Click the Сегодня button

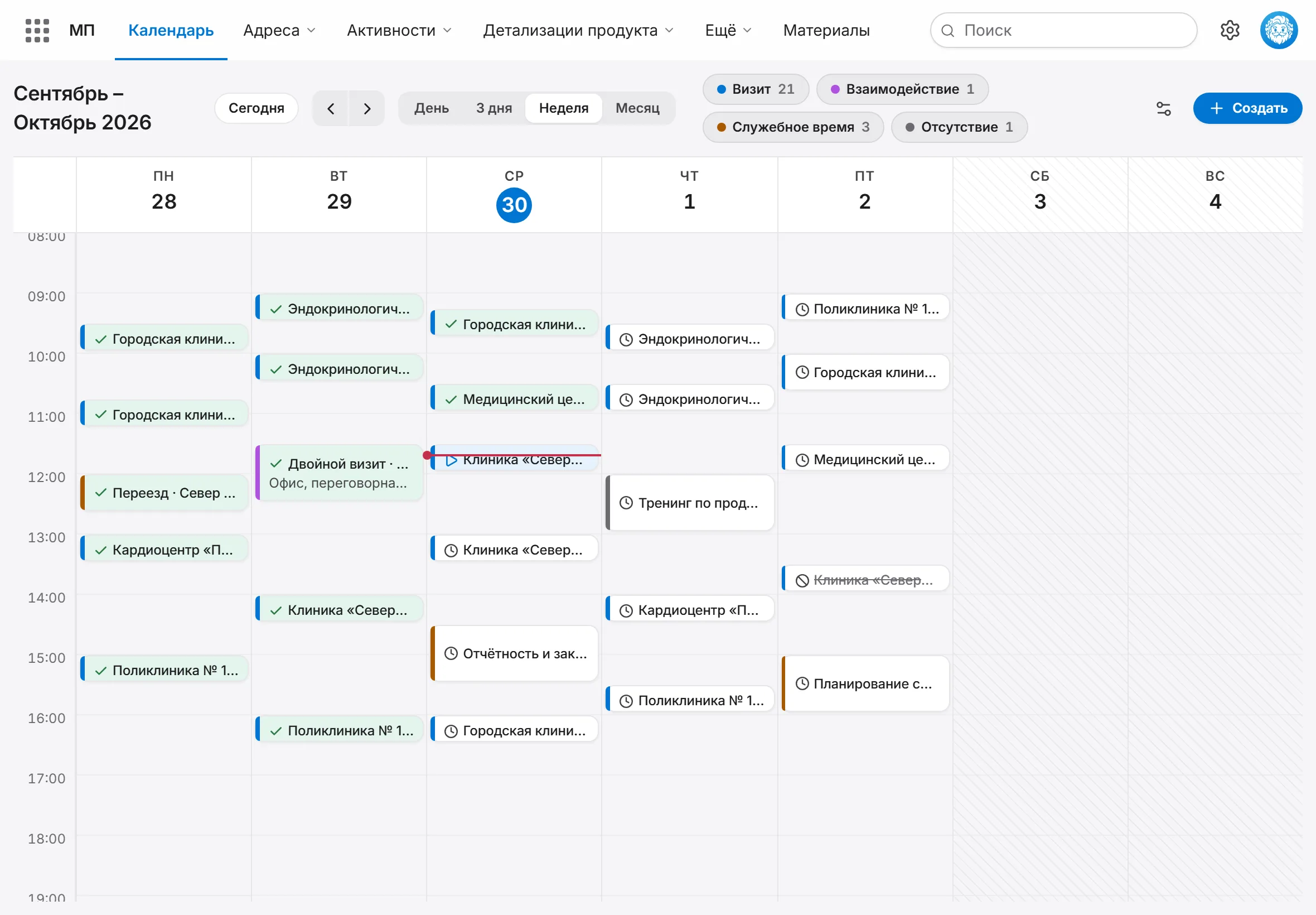[256, 108]
